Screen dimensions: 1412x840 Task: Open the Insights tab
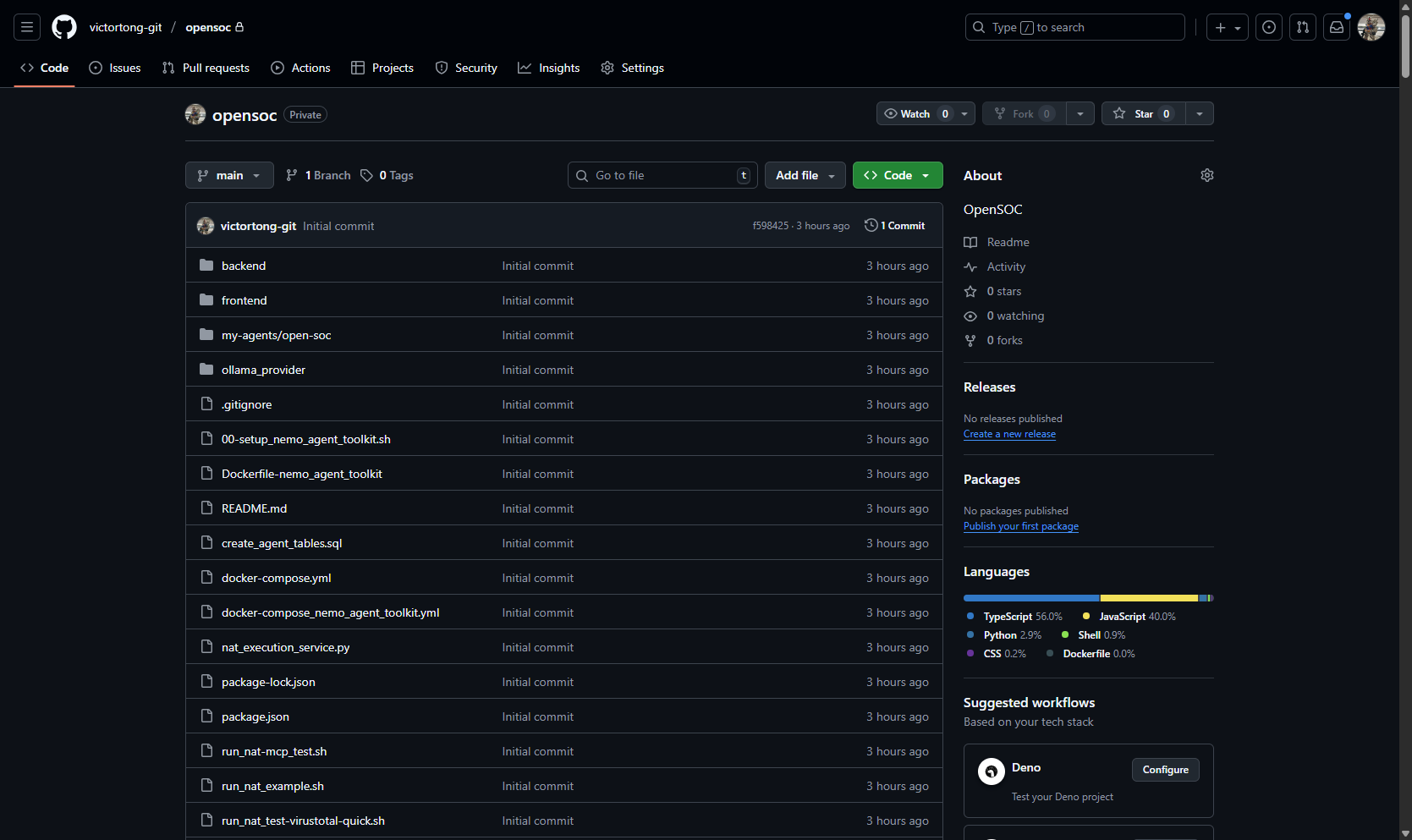[x=549, y=68]
